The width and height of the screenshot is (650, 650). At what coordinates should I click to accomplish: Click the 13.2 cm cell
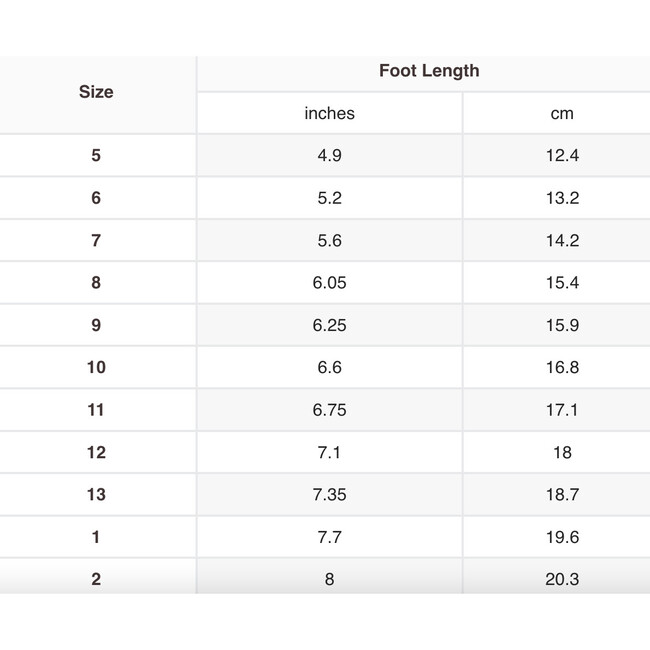(562, 198)
